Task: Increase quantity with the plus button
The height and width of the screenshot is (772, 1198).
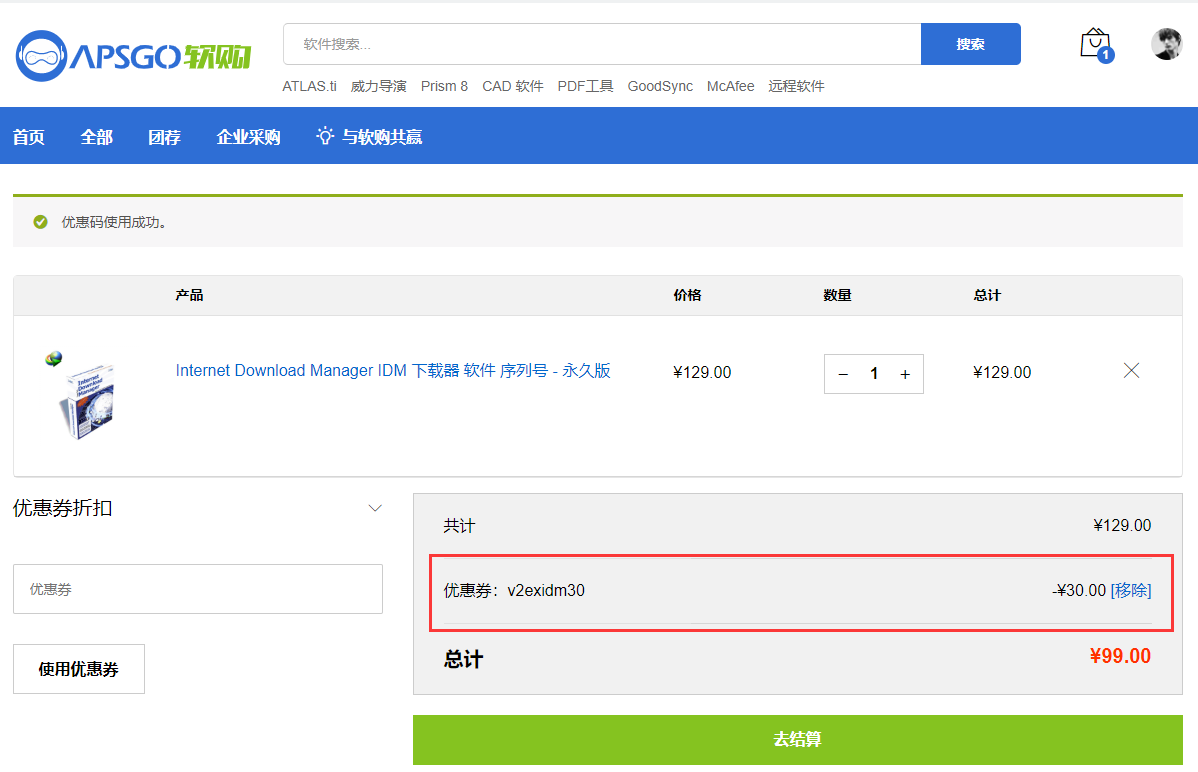Action: [905, 374]
